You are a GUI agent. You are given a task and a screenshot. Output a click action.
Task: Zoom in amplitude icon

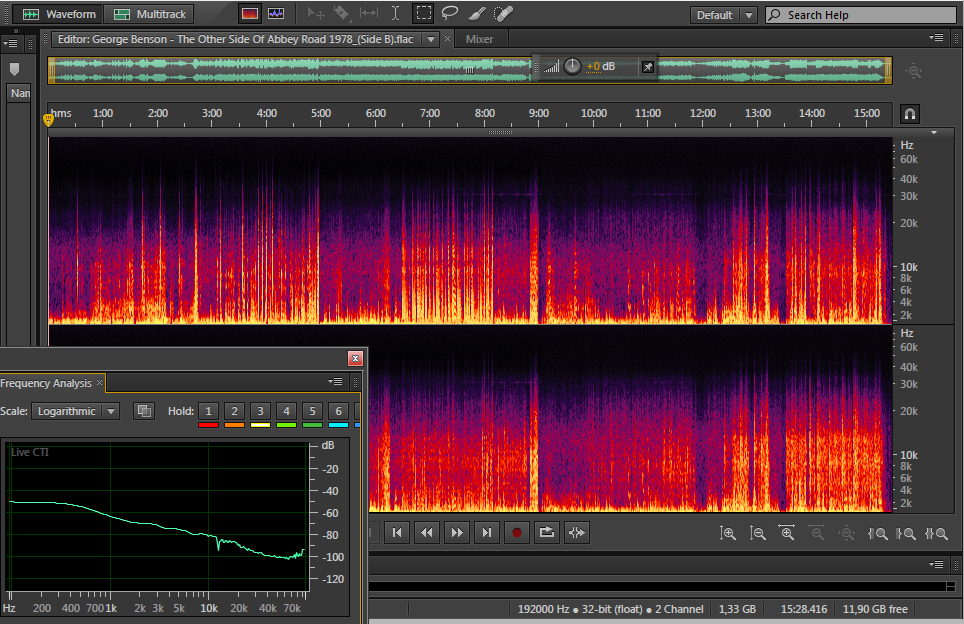pyautogui.click(x=728, y=533)
